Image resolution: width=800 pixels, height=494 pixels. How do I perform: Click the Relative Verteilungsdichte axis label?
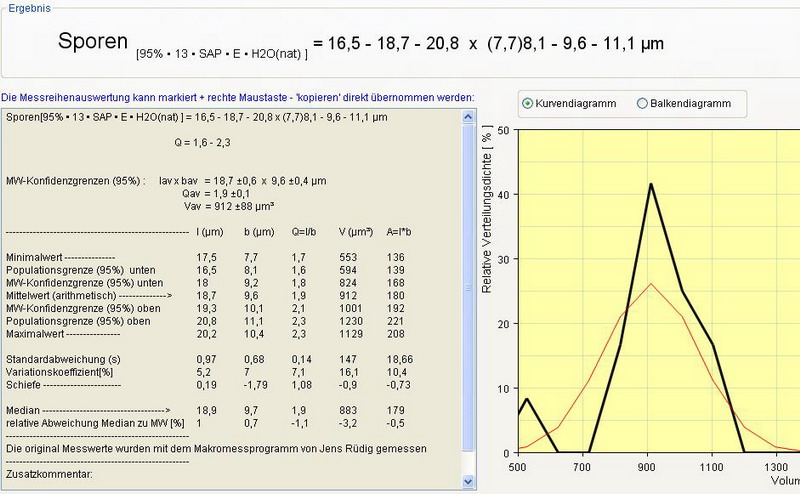point(488,290)
